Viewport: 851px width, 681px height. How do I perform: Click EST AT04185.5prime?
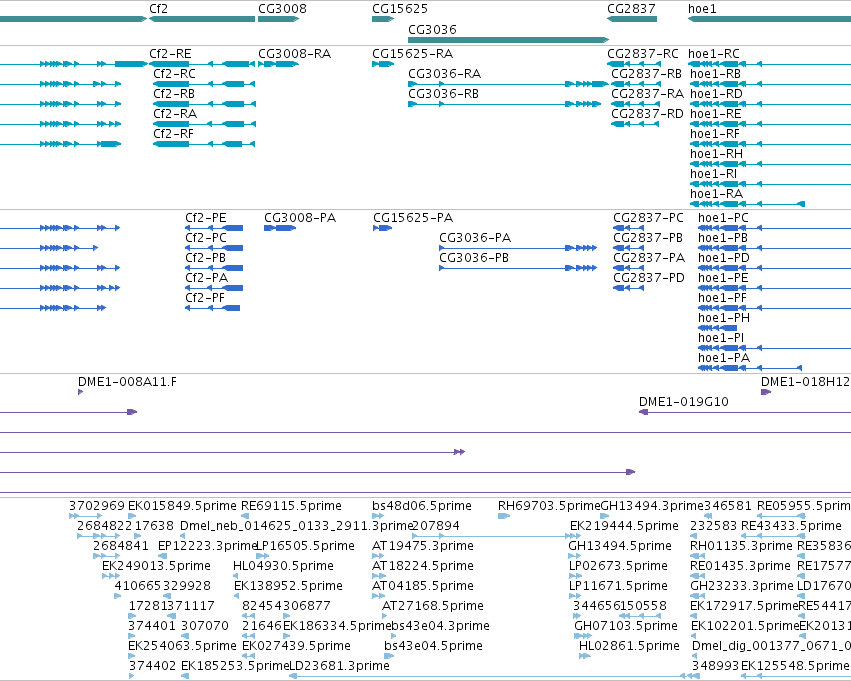point(423,587)
